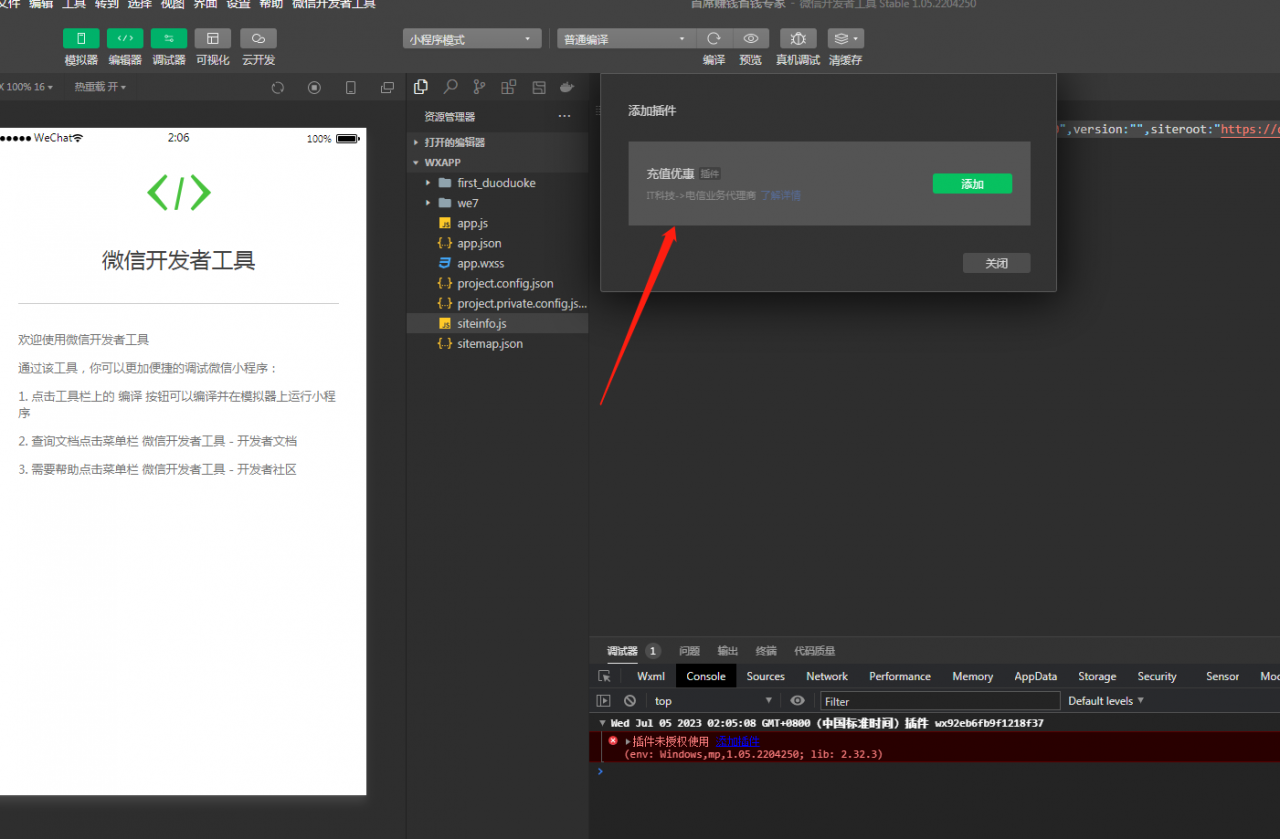Click the clear console icon
Screen dimensions: 1280x839
coord(630,701)
